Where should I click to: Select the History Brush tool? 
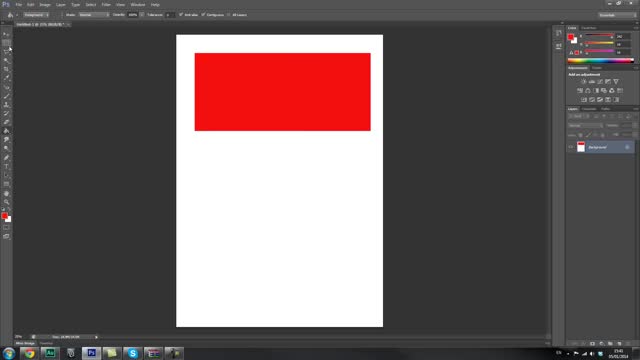(x=6, y=113)
